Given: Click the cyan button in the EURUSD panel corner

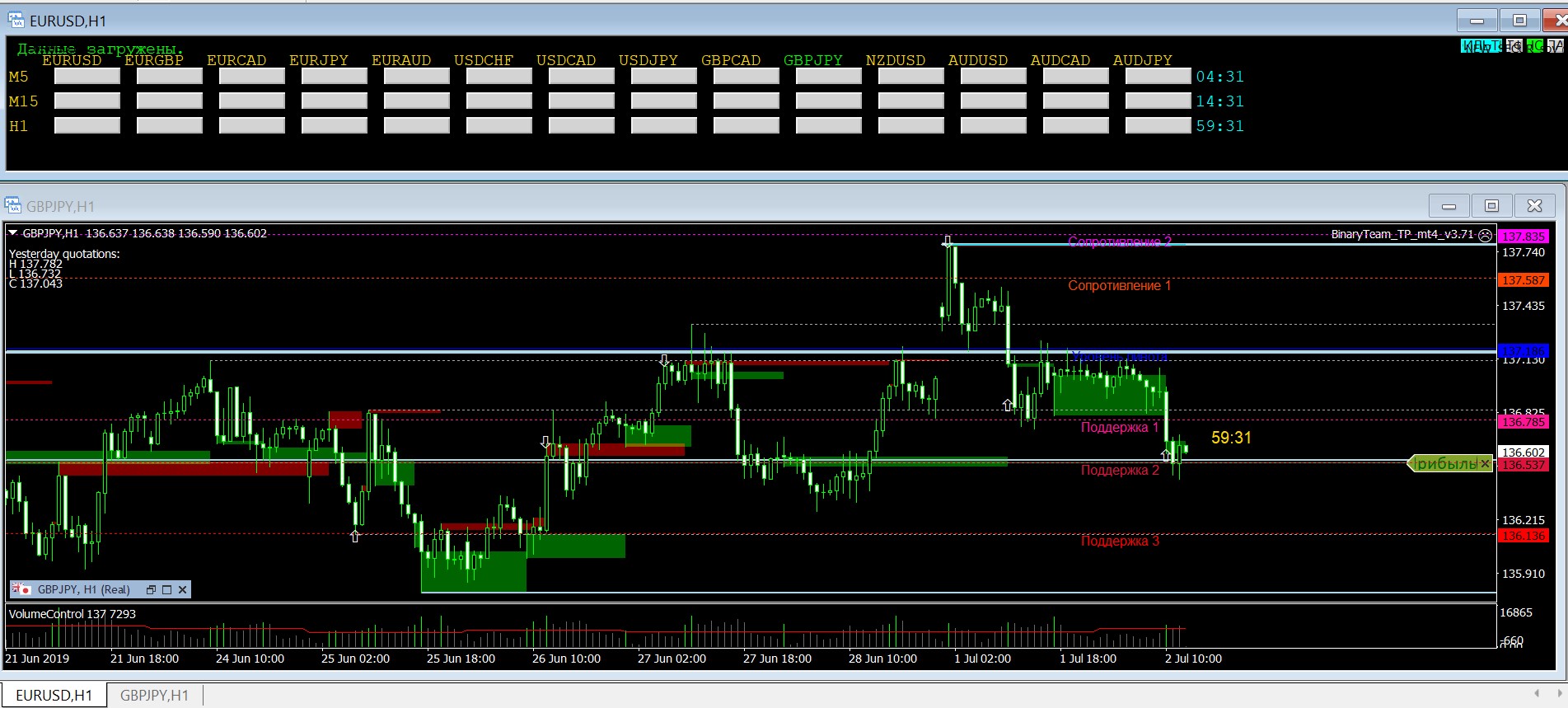Looking at the screenshot, I should 1481,46.
